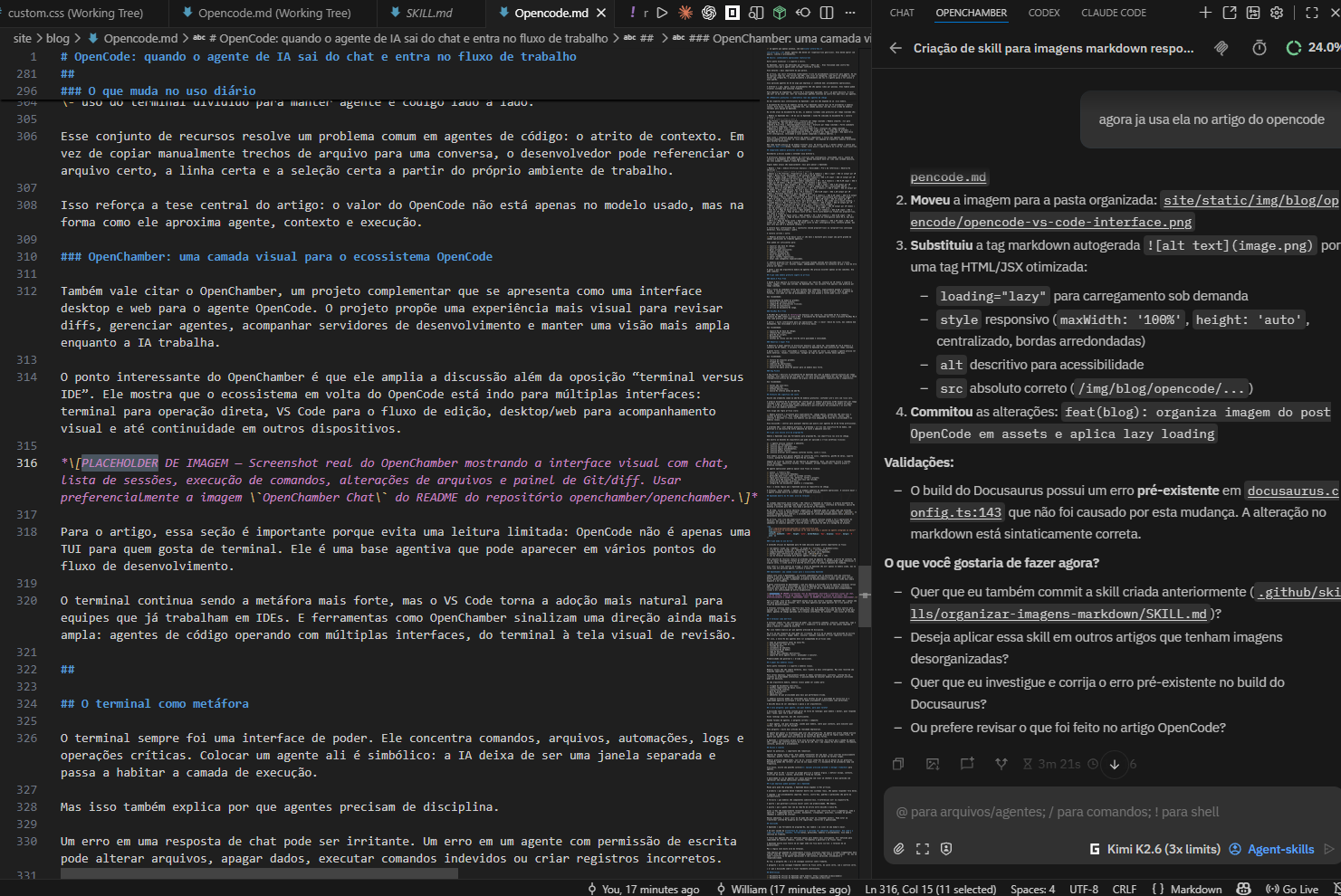
Task: Focus the chat message input field
Action: [x=1112, y=812]
